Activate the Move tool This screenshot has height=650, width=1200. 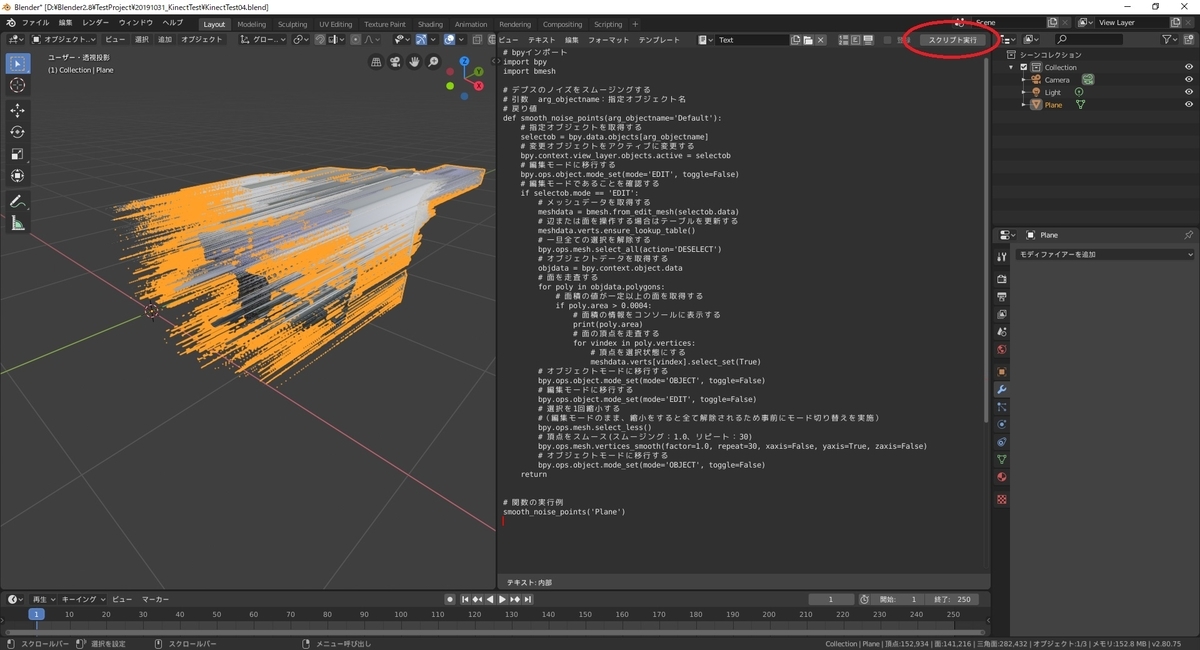(x=18, y=110)
